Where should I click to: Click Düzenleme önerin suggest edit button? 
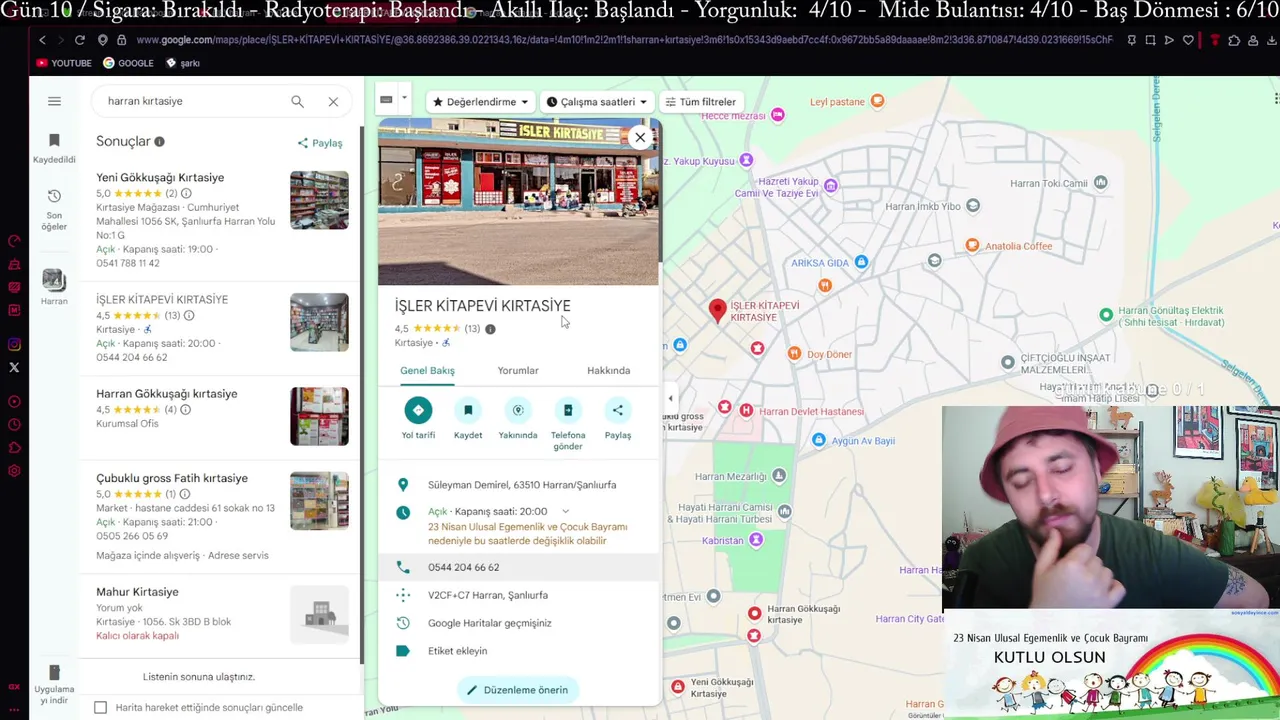[x=517, y=690]
